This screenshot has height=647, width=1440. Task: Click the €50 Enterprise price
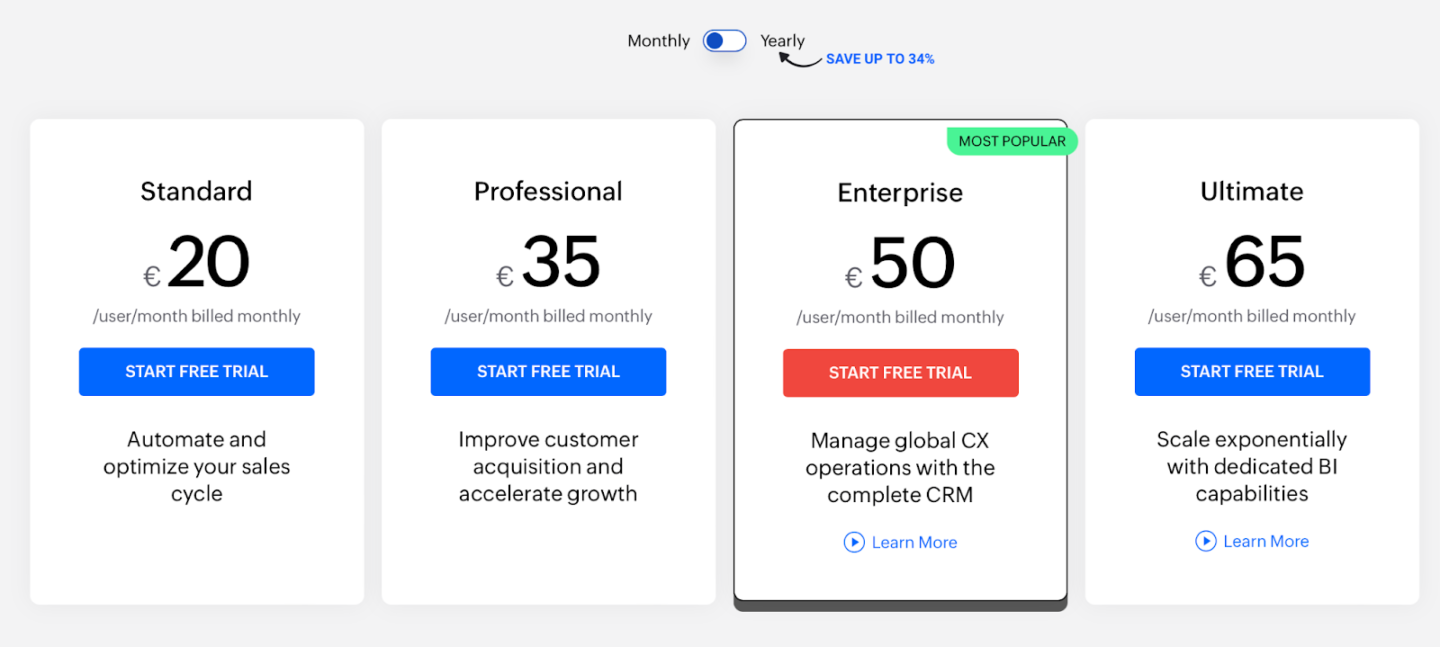click(x=900, y=262)
